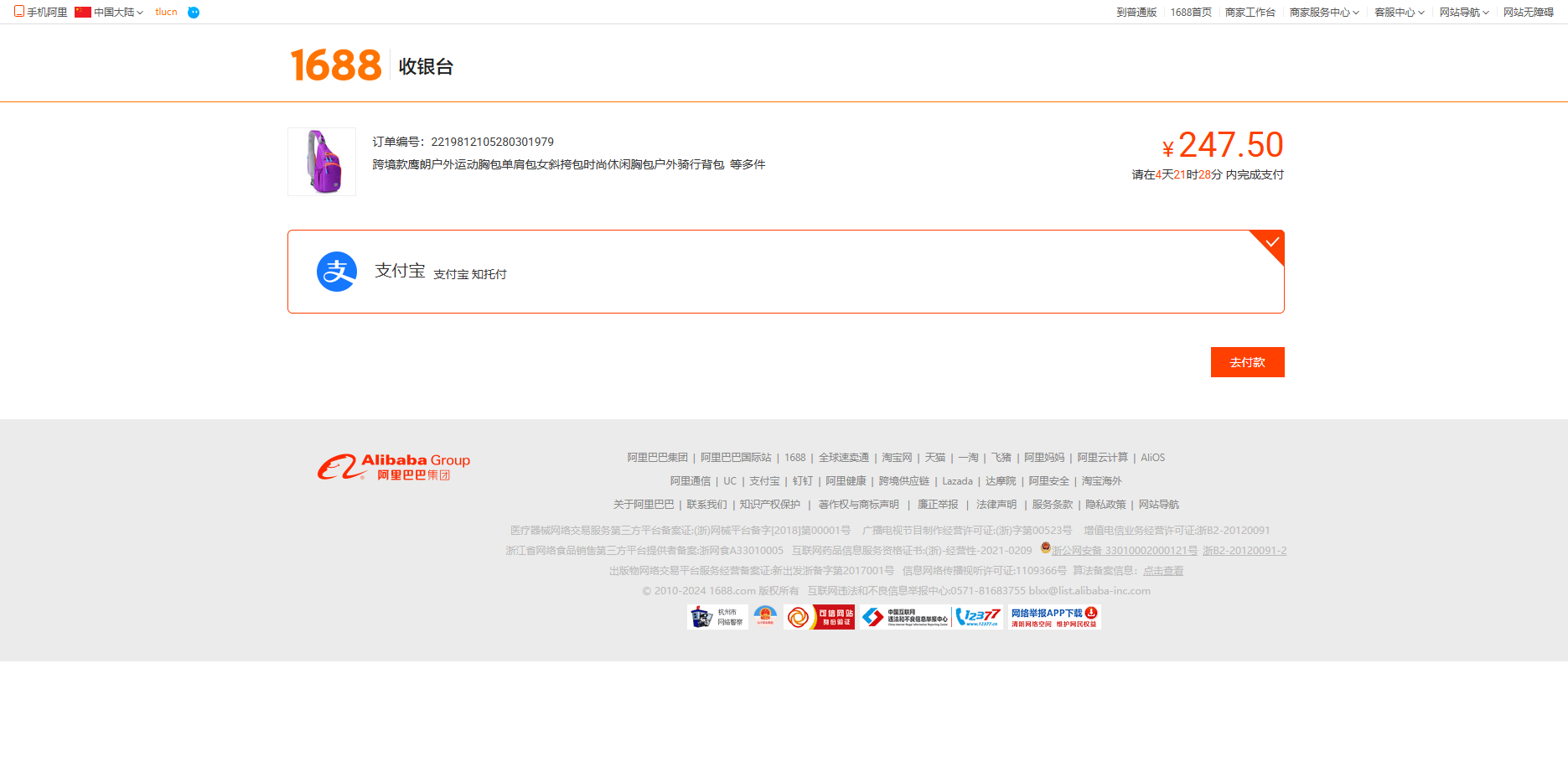Viewport: 1568px width, 757px height.
Task: Click the purple backpack product thumbnail
Action: [x=322, y=162]
